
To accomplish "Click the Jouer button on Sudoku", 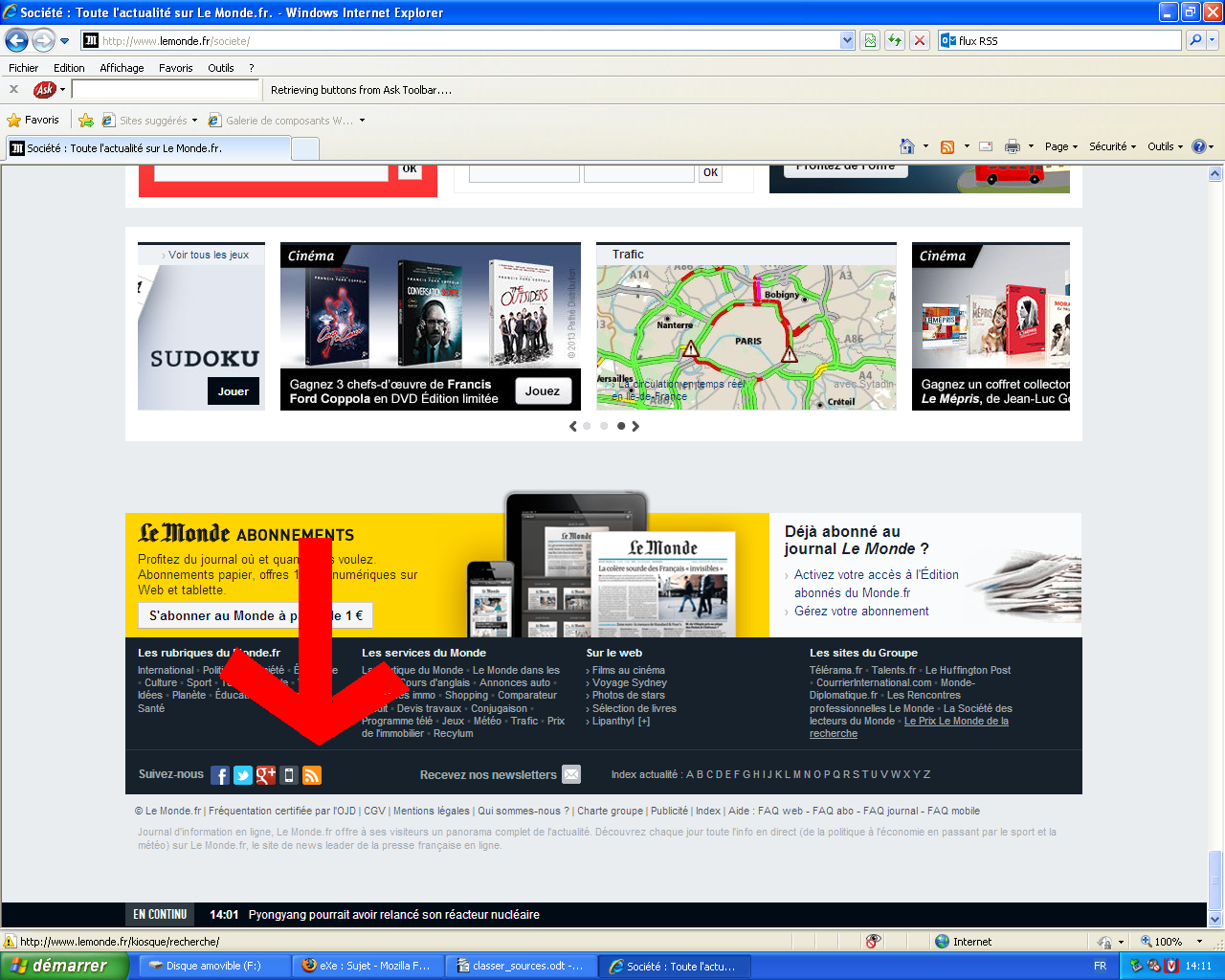I will click(233, 391).
